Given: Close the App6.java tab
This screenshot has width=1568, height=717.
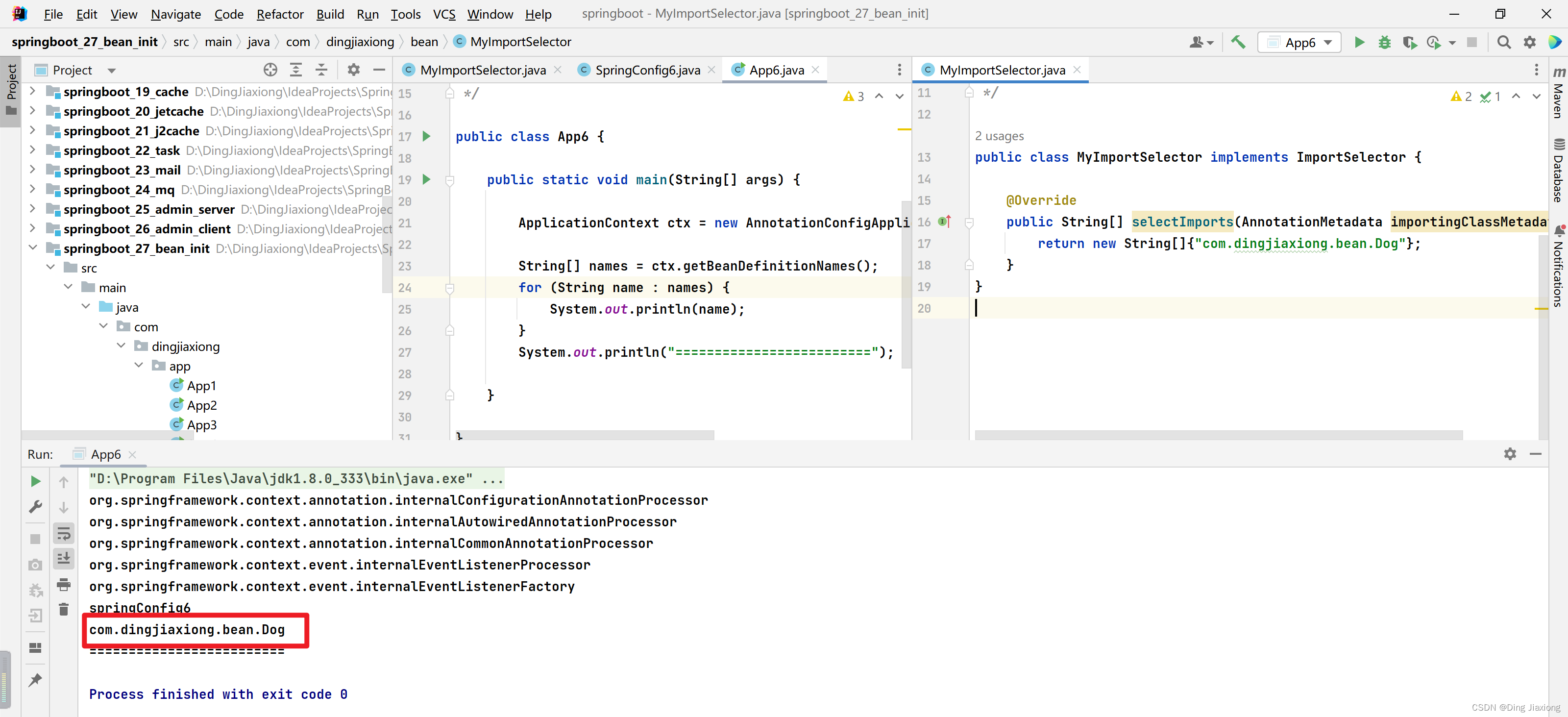Looking at the screenshot, I should (x=816, y=70).
